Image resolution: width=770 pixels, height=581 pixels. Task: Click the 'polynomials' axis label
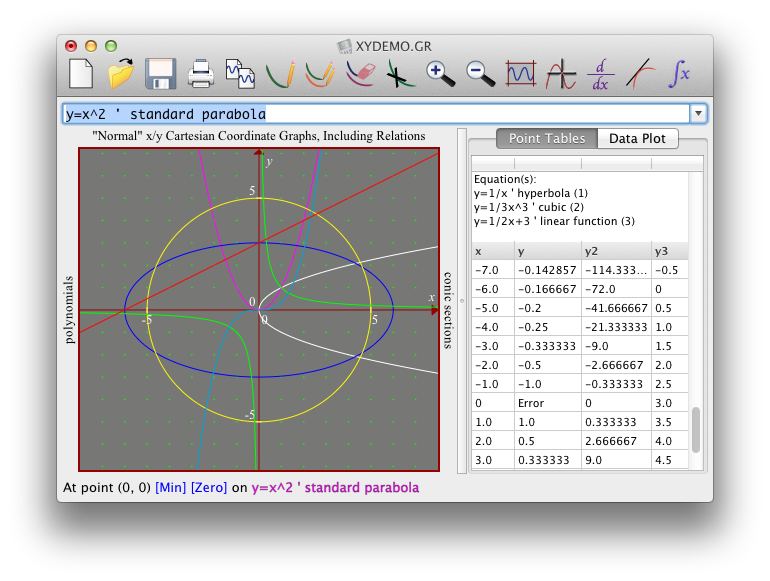tap(69, 310)
